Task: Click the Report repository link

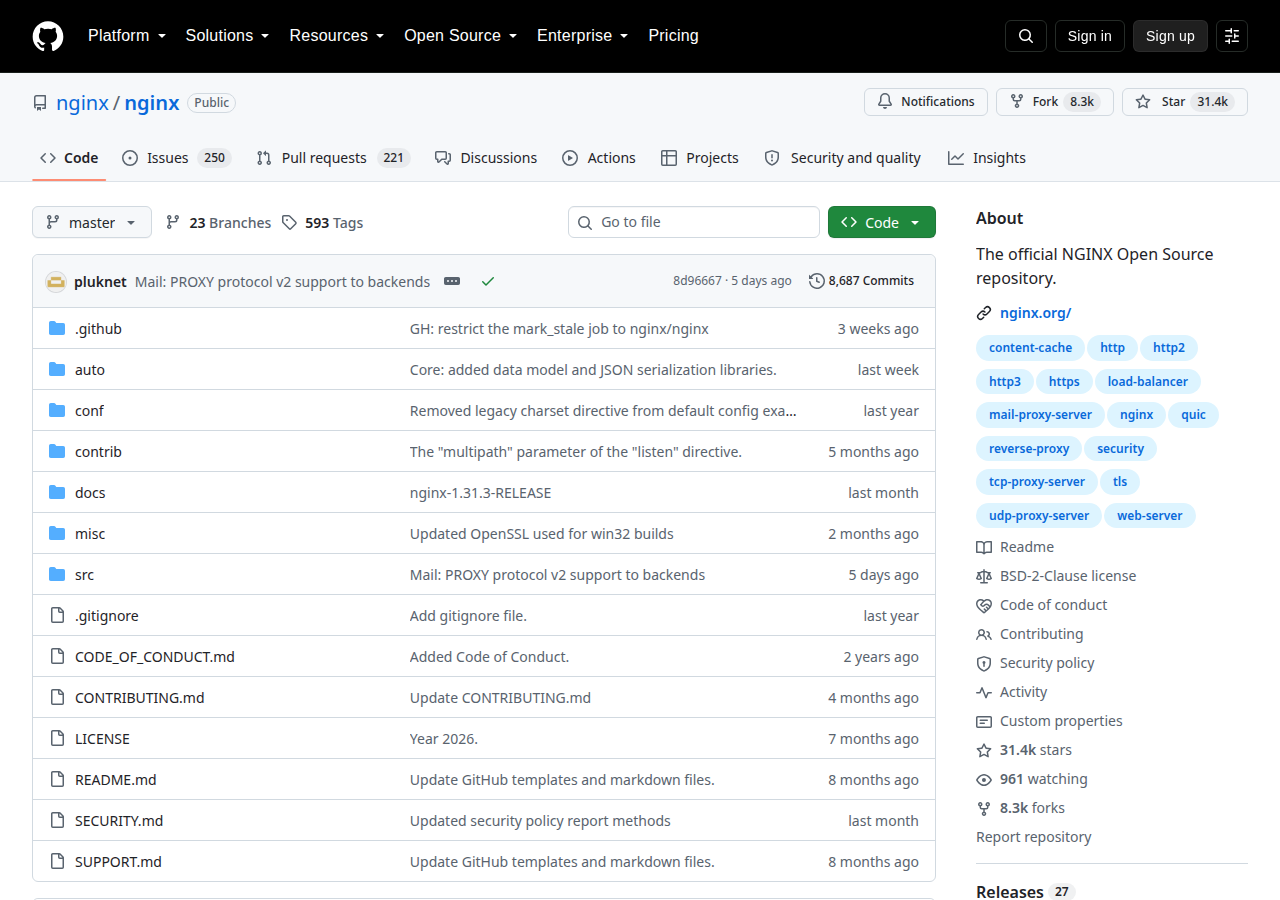Action: (1034, 837)
